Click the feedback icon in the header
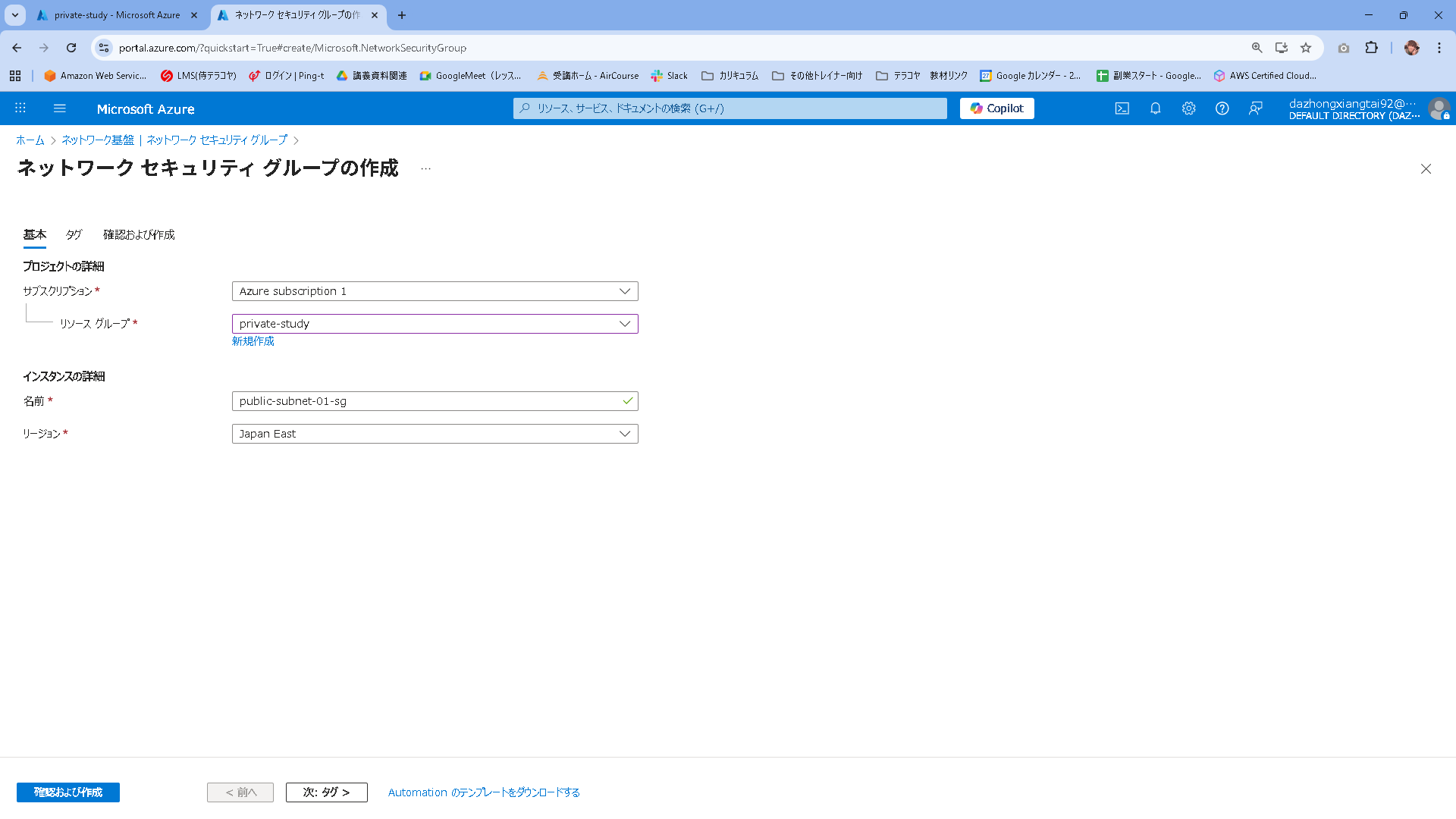 click(x=1256, y=108)
